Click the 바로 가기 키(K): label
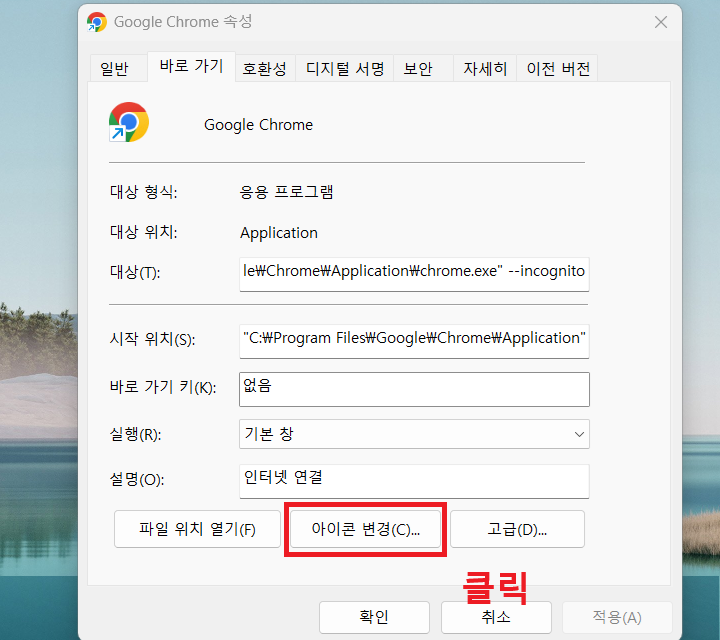This screenshot has height=640, width=720. pyautogui.click(x=163, y=387)
